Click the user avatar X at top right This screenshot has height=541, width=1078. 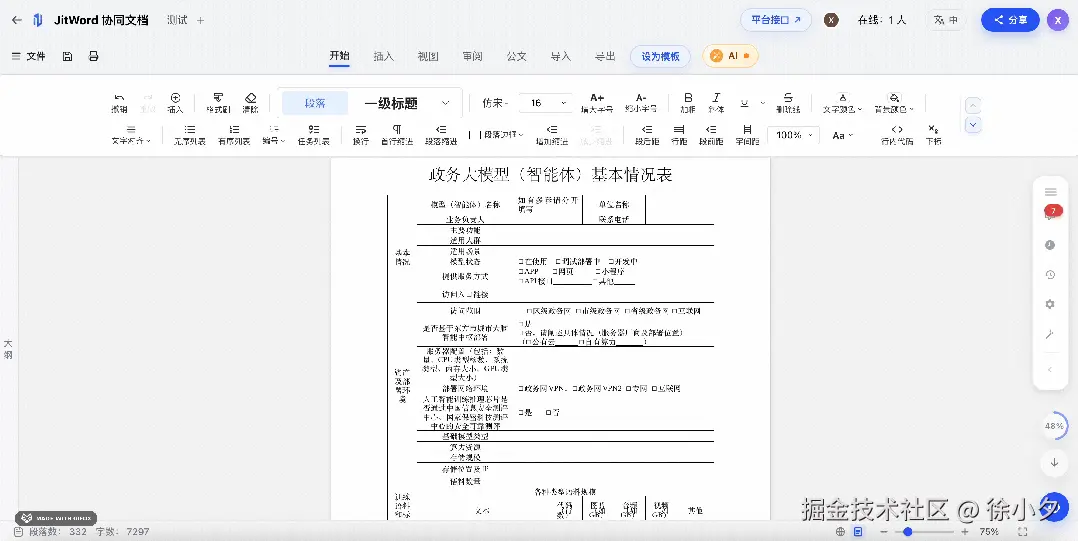[1058, 20]
